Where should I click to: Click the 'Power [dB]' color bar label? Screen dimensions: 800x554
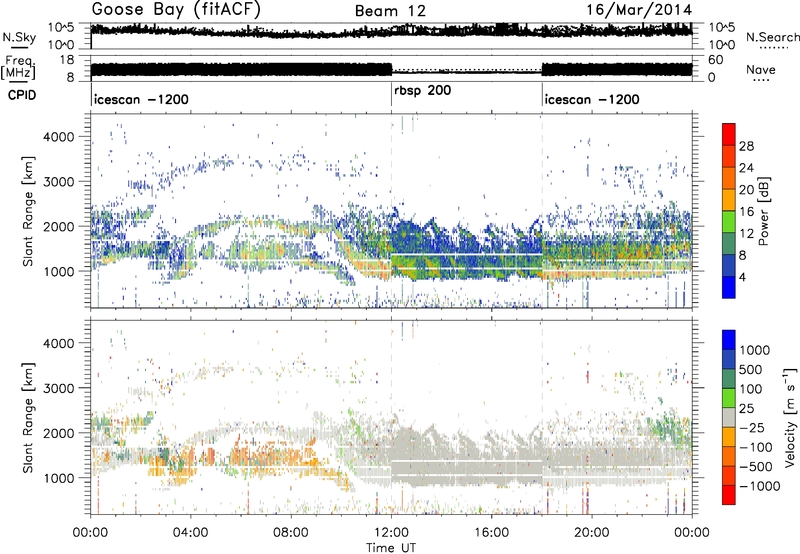(x=763, y=211)
